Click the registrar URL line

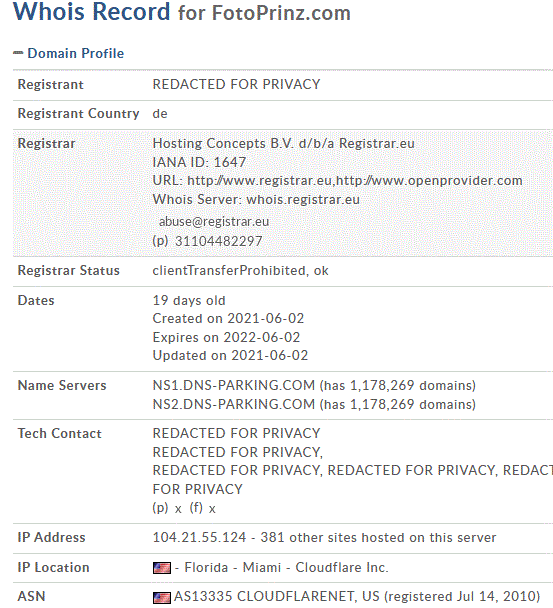[x=337, y=181]
